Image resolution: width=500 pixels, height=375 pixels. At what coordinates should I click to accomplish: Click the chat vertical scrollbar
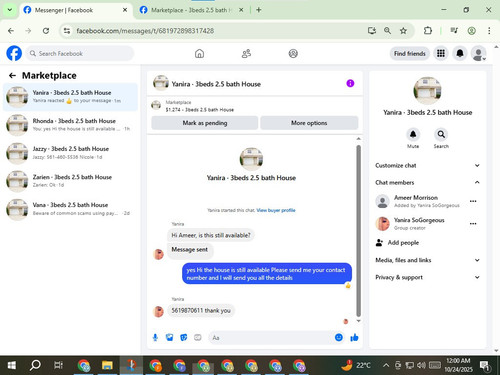(x=359, y=231)
